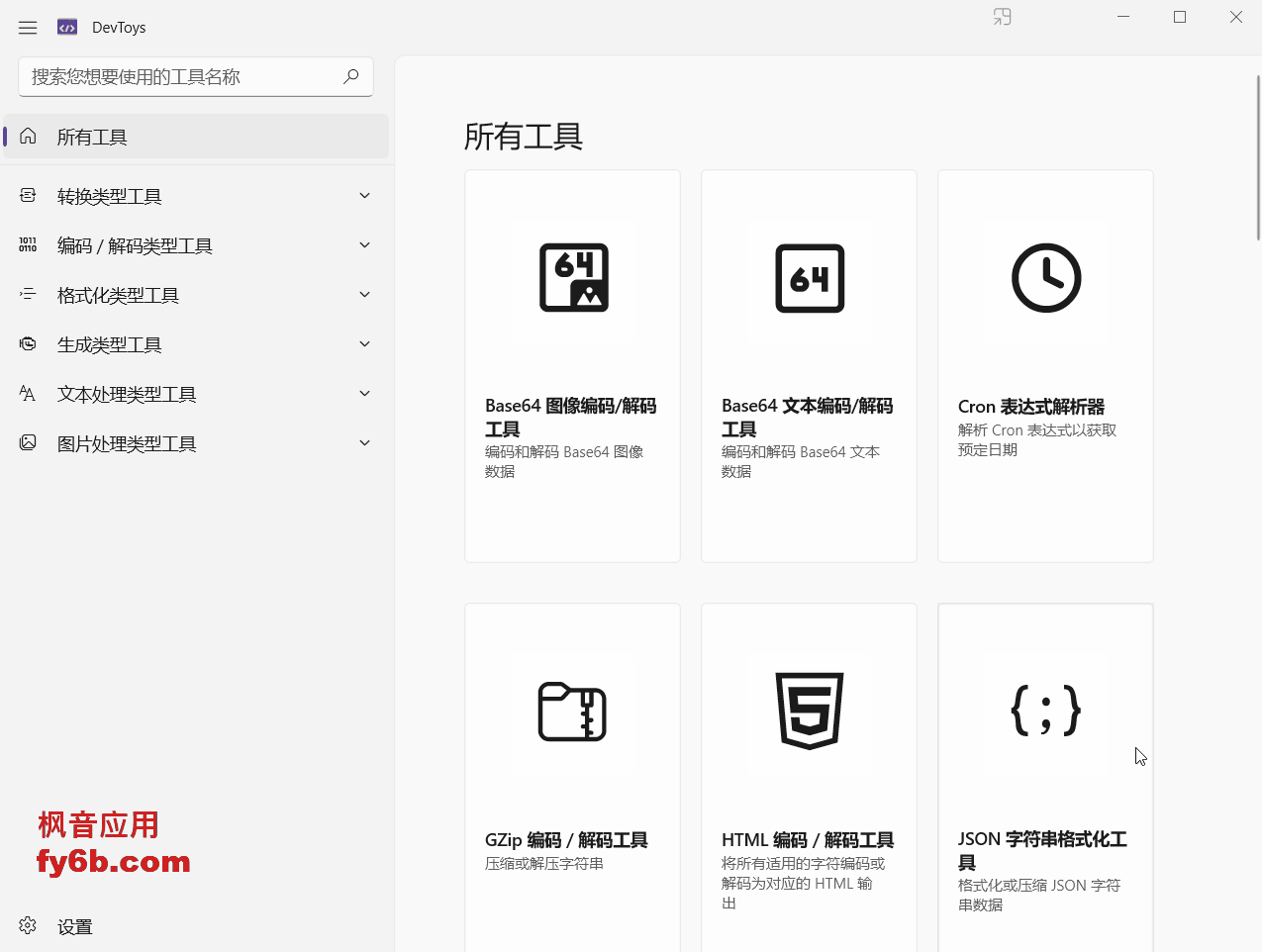Open HTML 编码 / 解码工具 title
1262x952 pixels.
tap(808, 840)
